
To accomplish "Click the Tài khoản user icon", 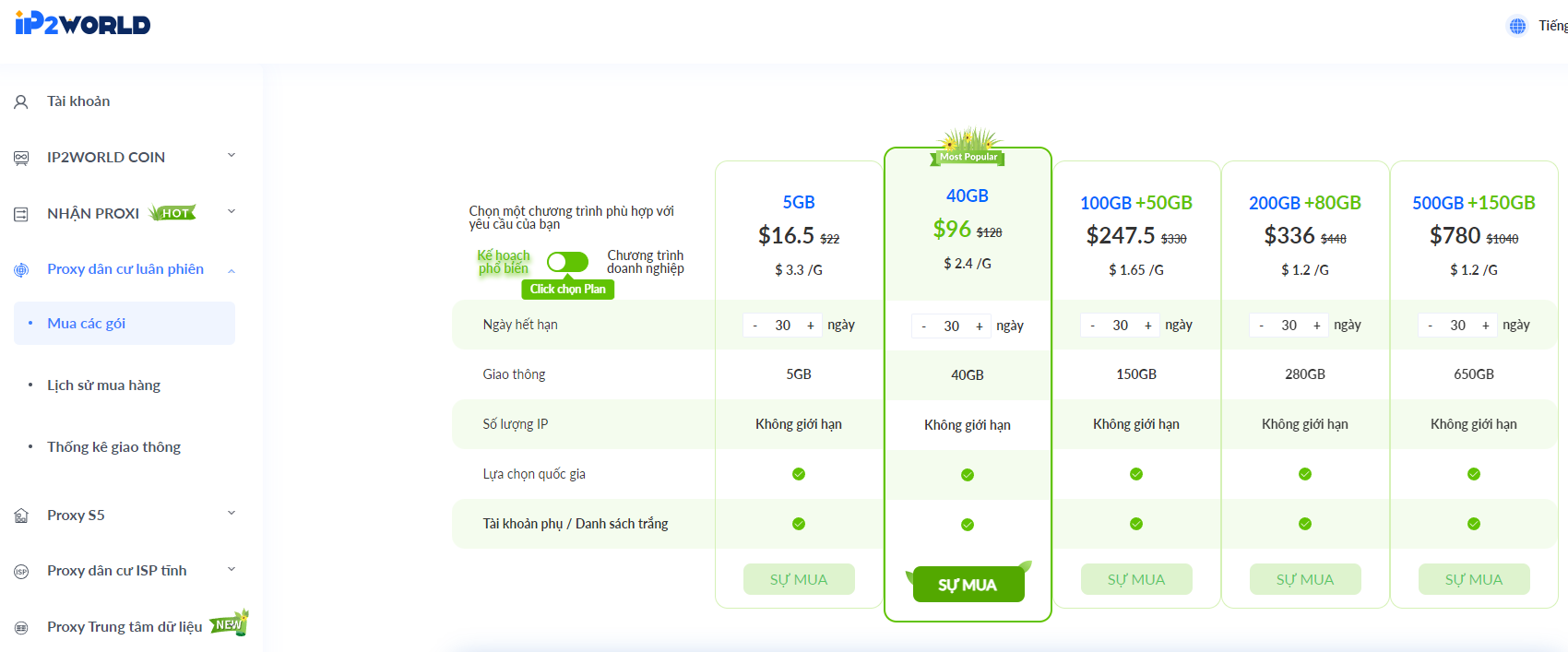I will [x=21, y=102].
